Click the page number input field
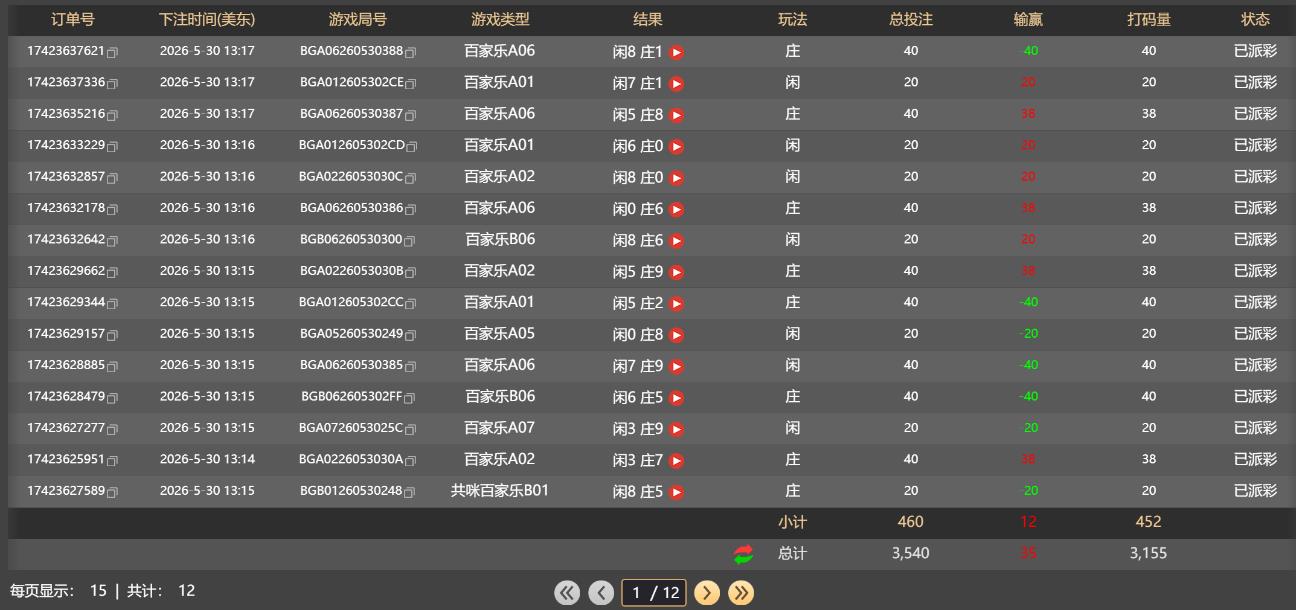 click(x=654, y=593)
